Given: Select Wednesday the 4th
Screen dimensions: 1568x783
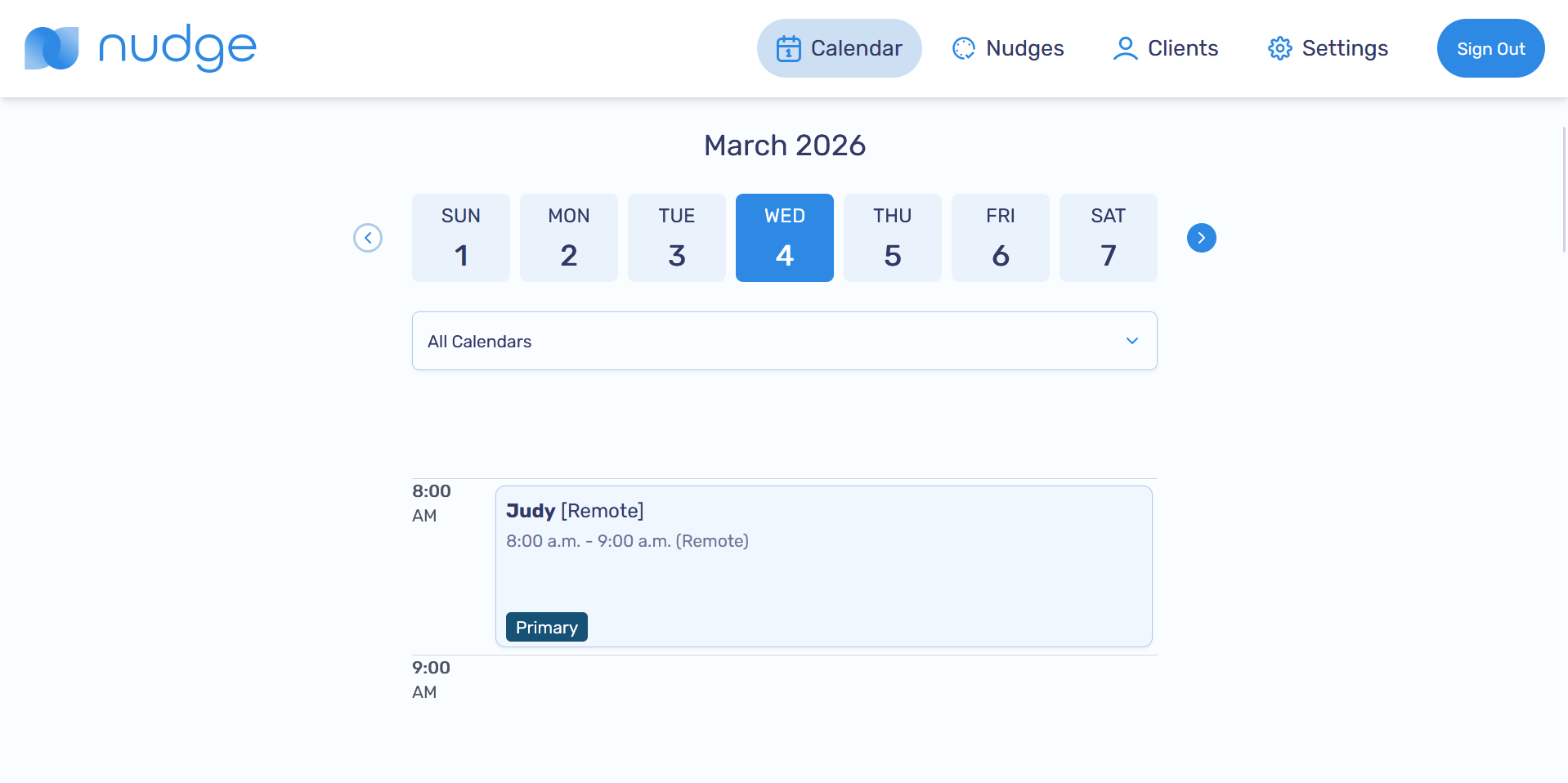Looking at the screenshot, I should pyautogui.click(x=784, y=238).
